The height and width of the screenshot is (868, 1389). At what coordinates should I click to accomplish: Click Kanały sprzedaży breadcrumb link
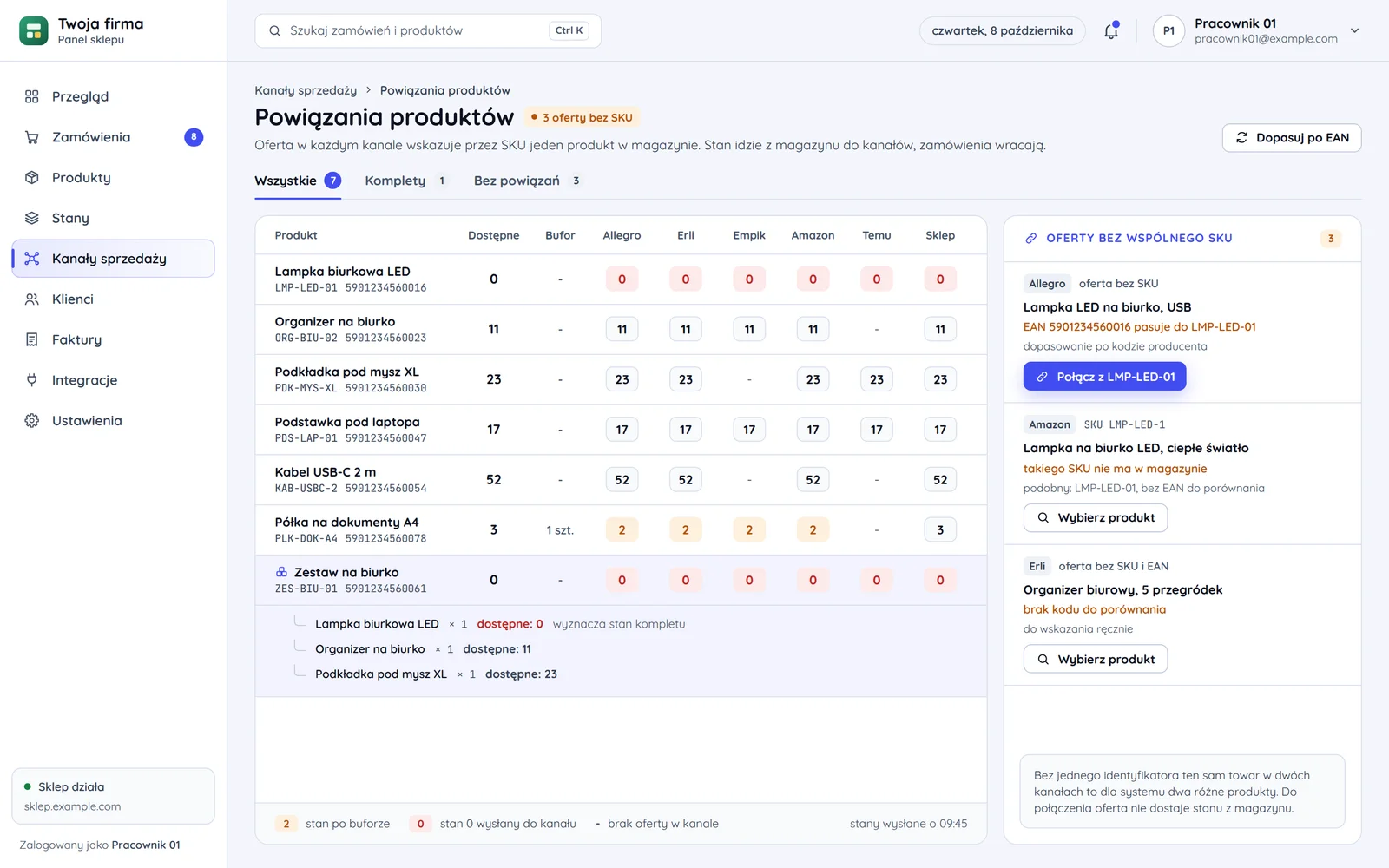tap(306, 90)
